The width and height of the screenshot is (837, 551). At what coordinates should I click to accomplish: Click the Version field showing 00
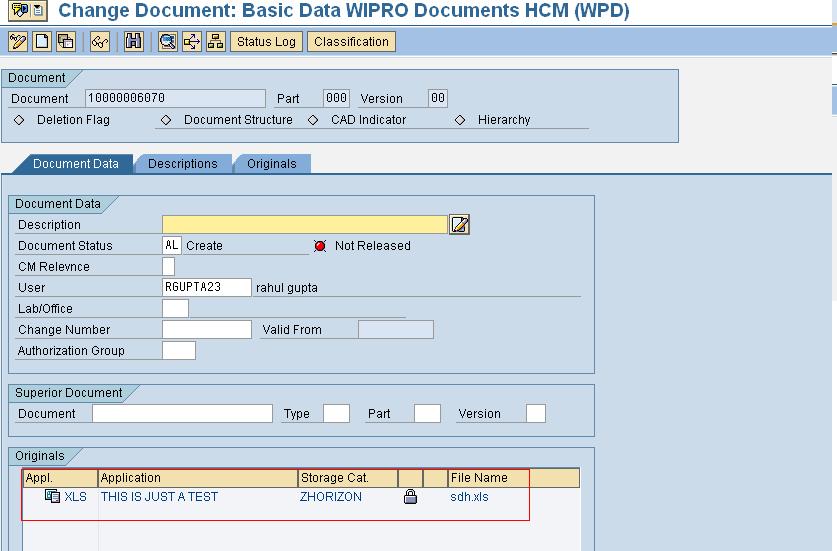click(x=438, y=98)
